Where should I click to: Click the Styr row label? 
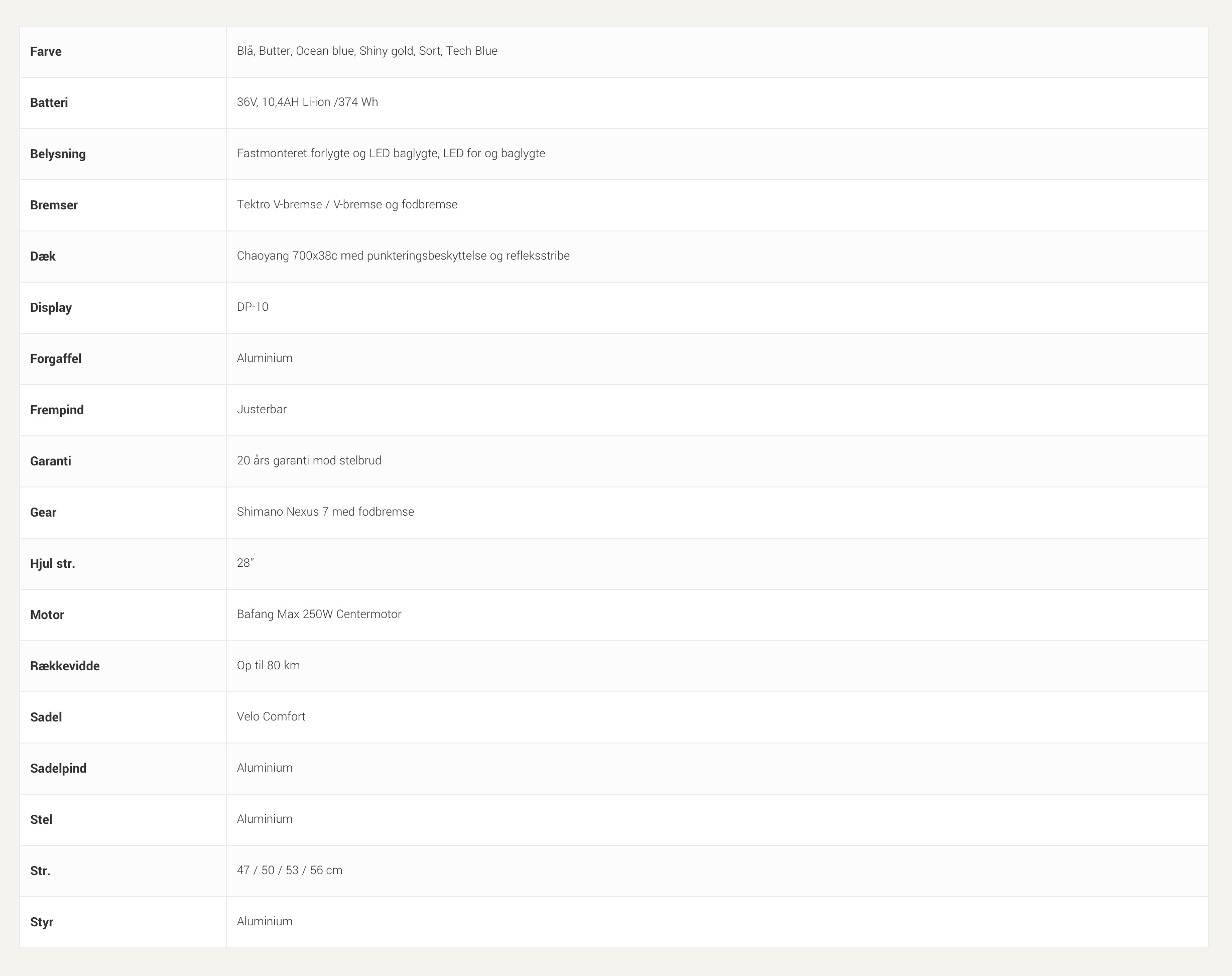42,922
